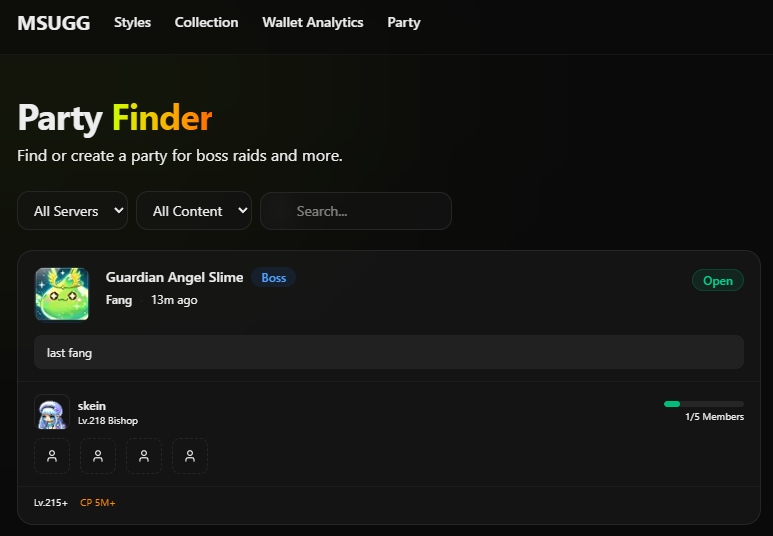Image resolution: width=773 pixels, height=536 pixels.
Task: Click the second empty member slot icon
Action: 98,456
